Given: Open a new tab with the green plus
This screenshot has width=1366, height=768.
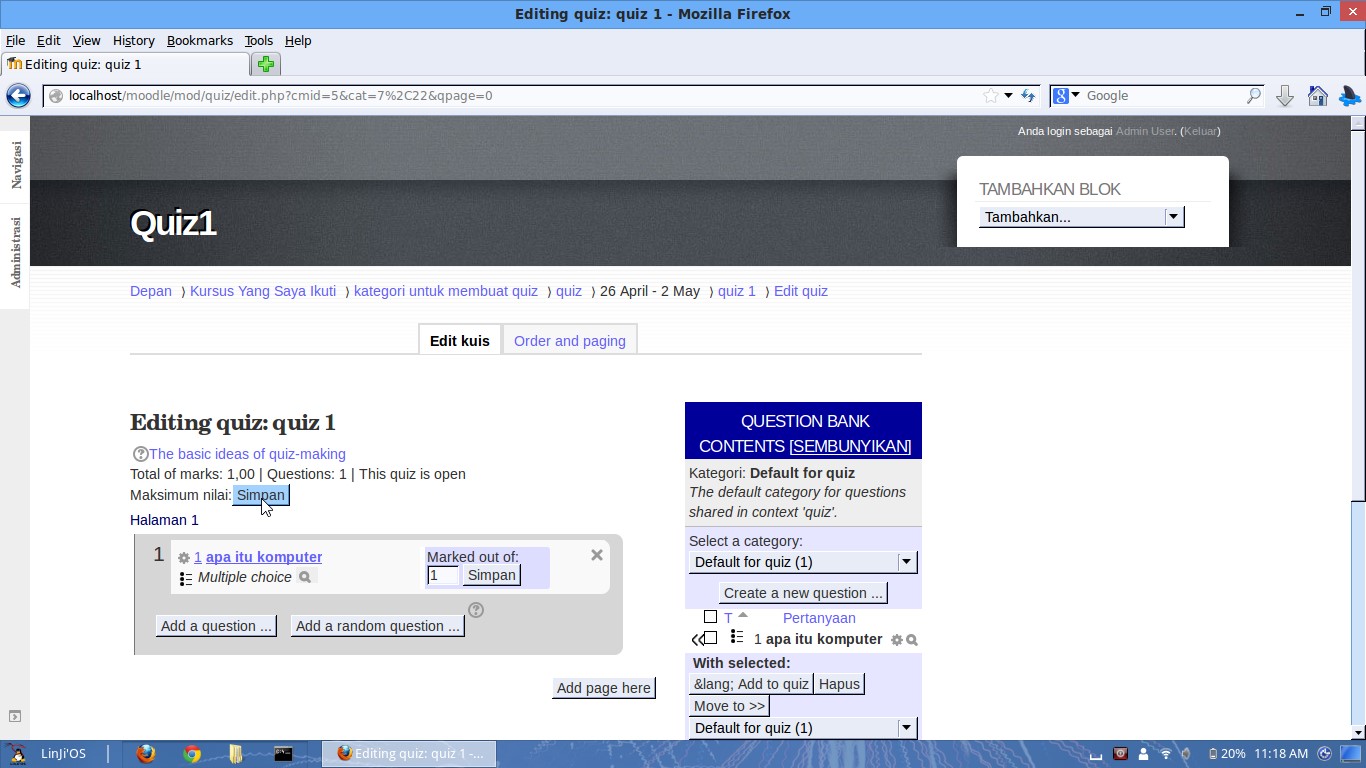Looking at the screenshot, I should [265, 64].
